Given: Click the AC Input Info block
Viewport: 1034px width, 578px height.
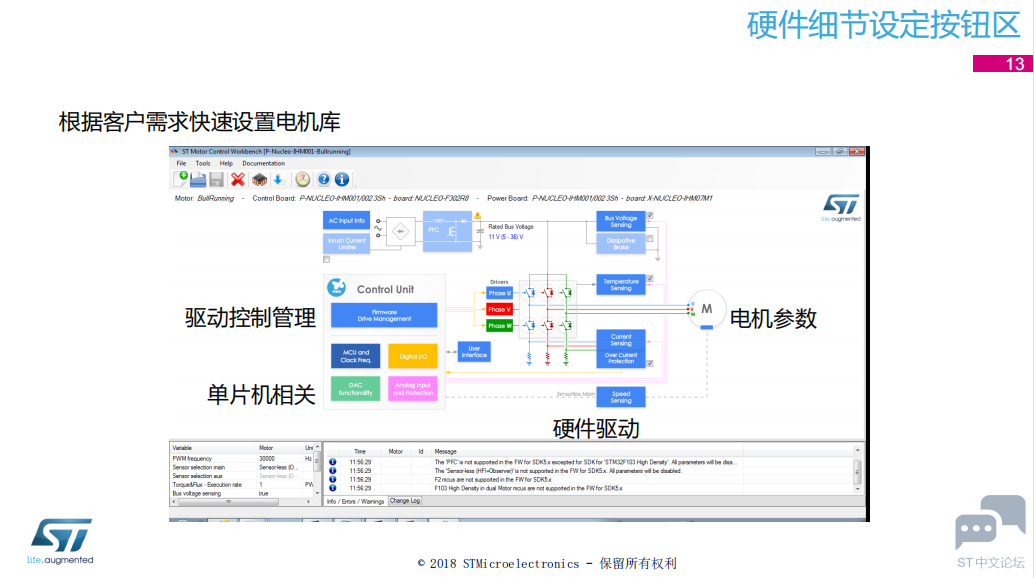Looking at the screenshot, I should pyautogui.click(x=346, y=221).
